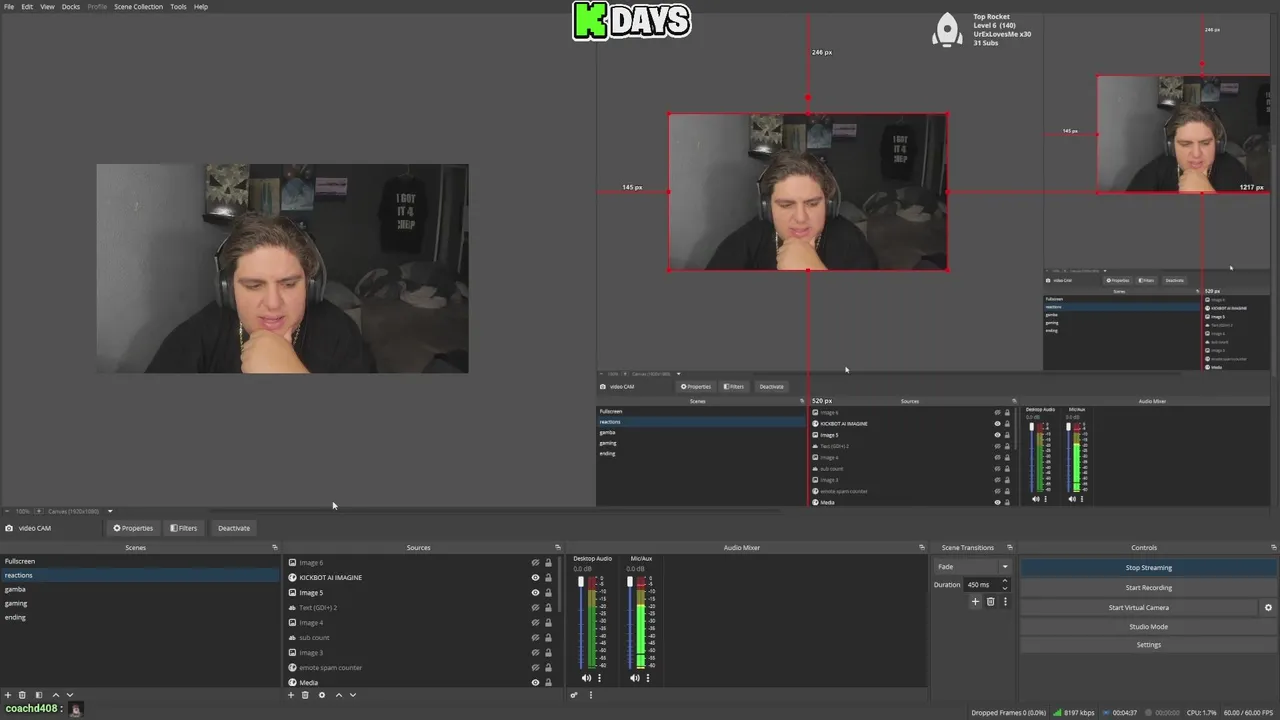Toggle visibility of Image 6 source
Viewport: 1280px width, 720px height.
point(535,563)
